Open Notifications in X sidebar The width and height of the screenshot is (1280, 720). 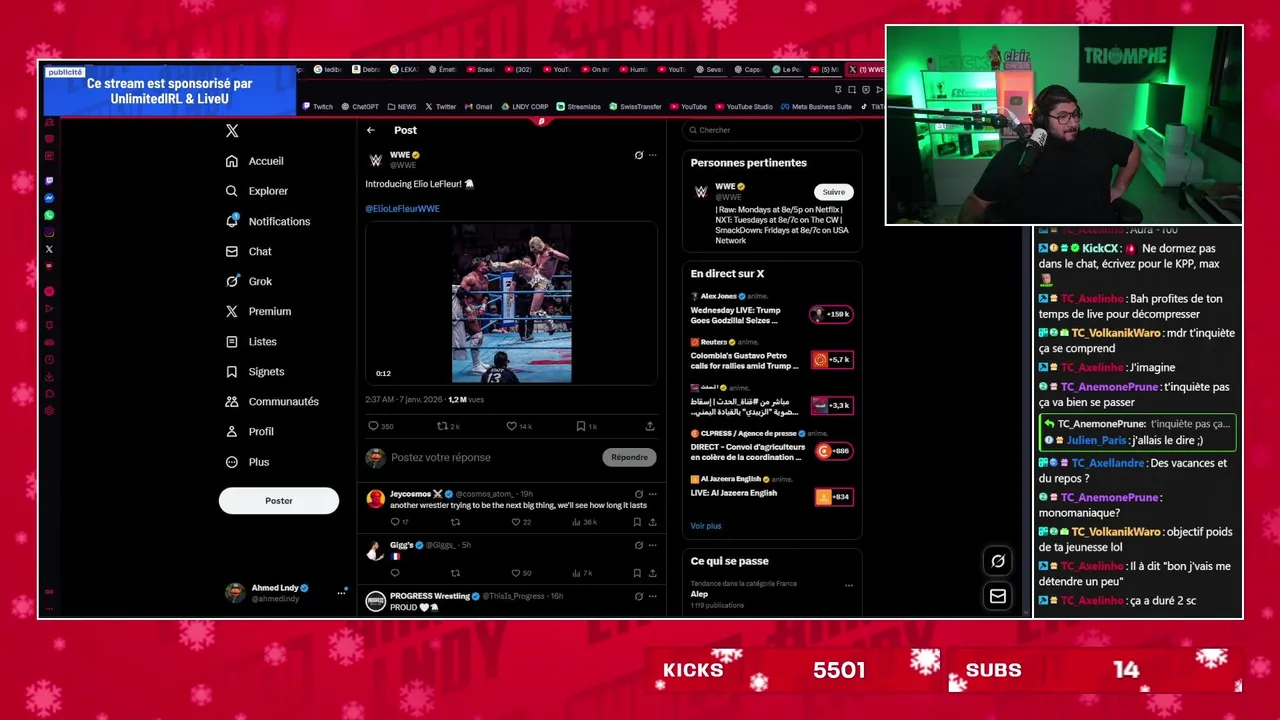[x=269, y=221]
